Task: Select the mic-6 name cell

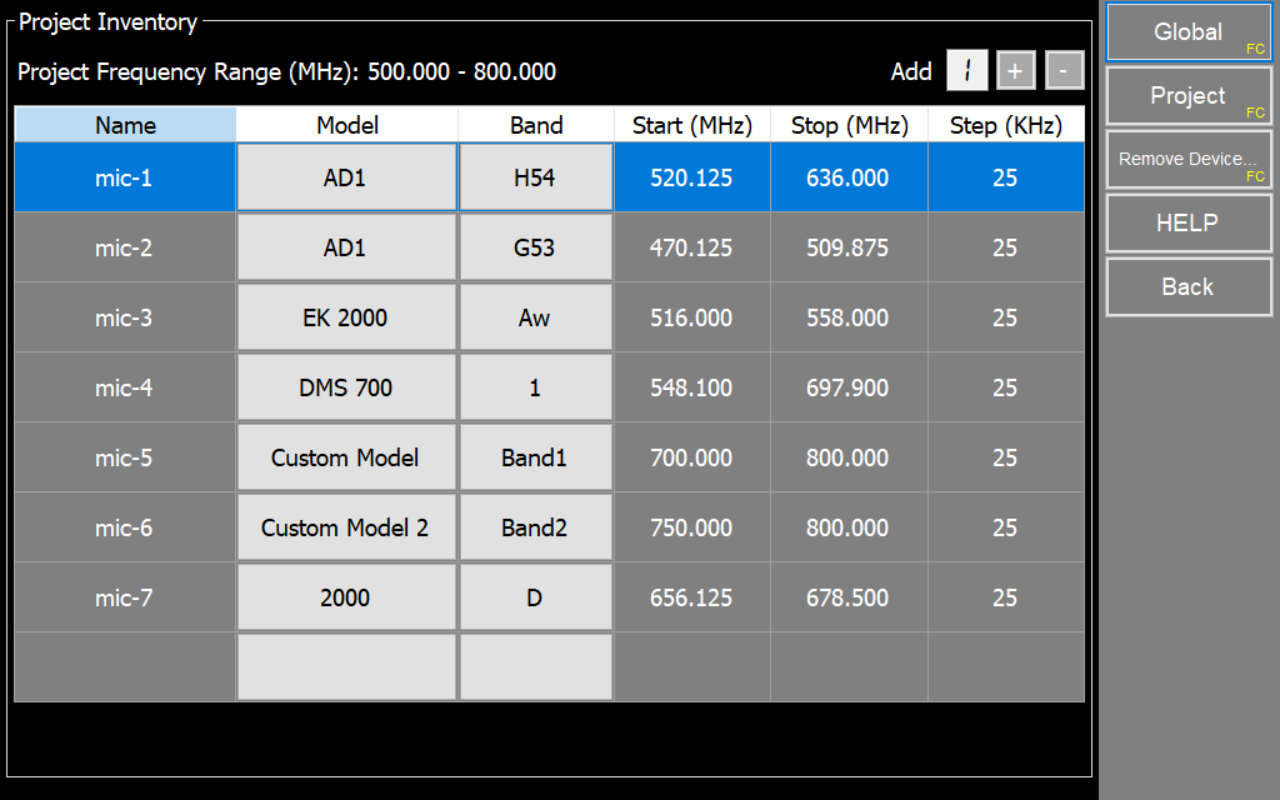Action: pyautogui.click(x=125, y=527)
